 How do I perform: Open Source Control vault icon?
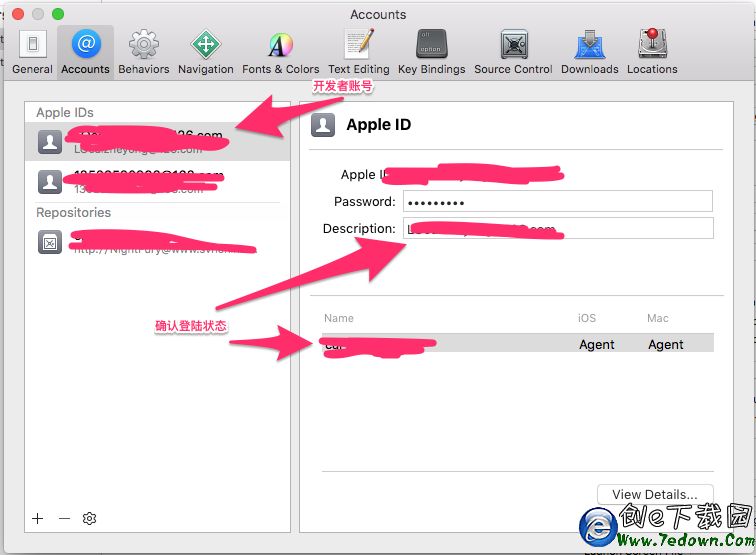coord(513,44)
